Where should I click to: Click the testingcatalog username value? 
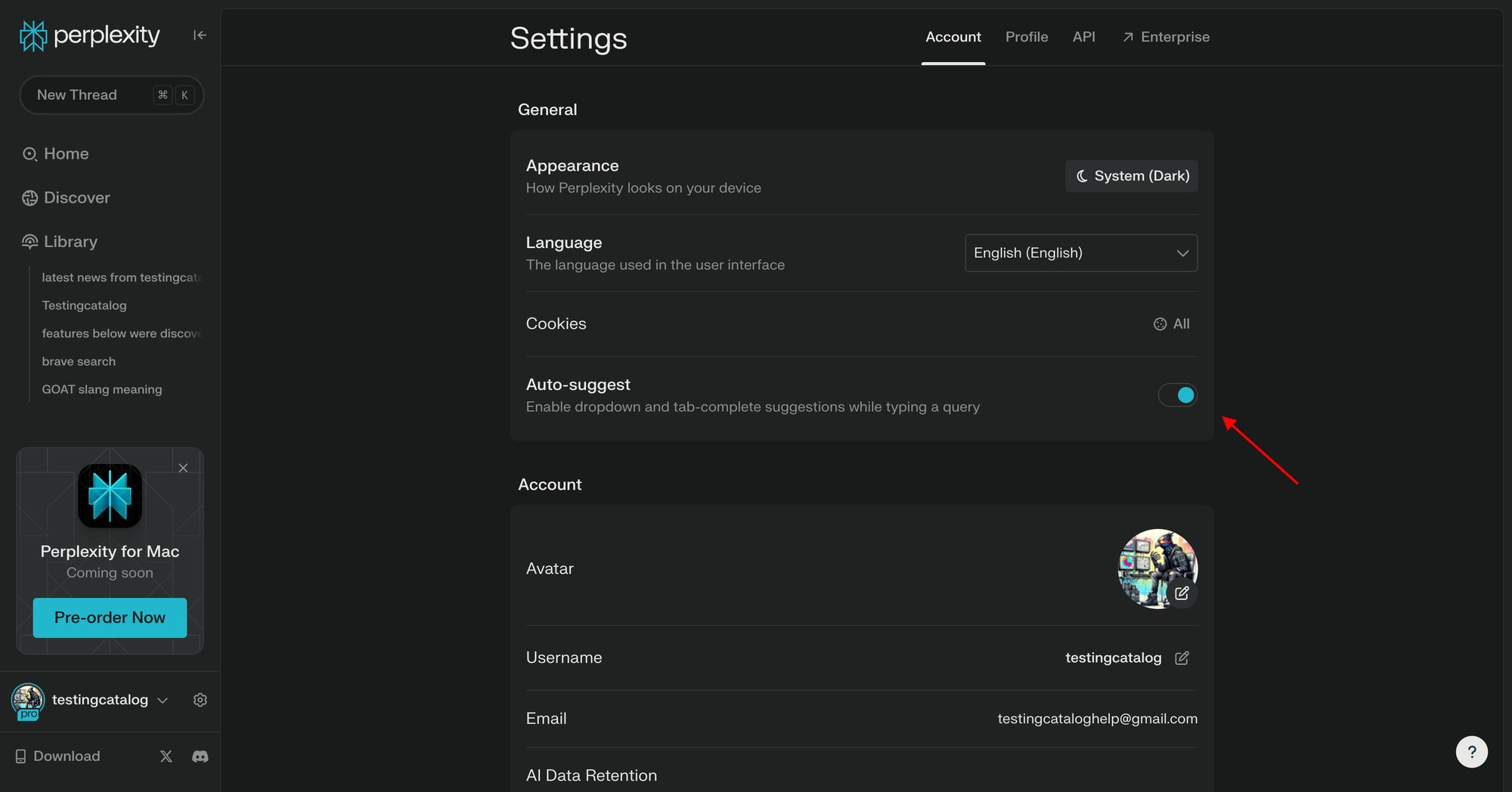click(x=1113, y=658)
